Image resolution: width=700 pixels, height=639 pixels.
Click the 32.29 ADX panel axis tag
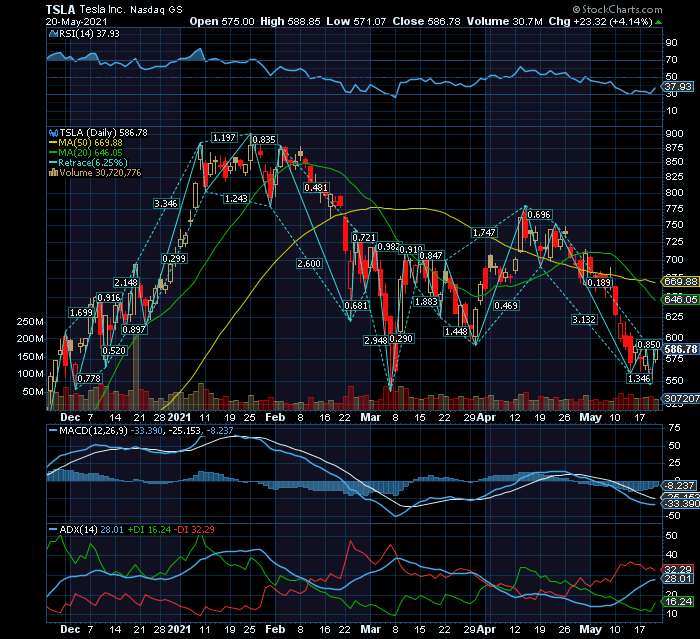tap(678, 569)
